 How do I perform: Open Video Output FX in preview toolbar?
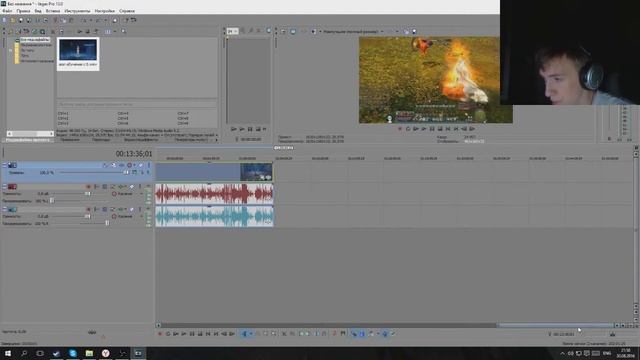point(304,31)
